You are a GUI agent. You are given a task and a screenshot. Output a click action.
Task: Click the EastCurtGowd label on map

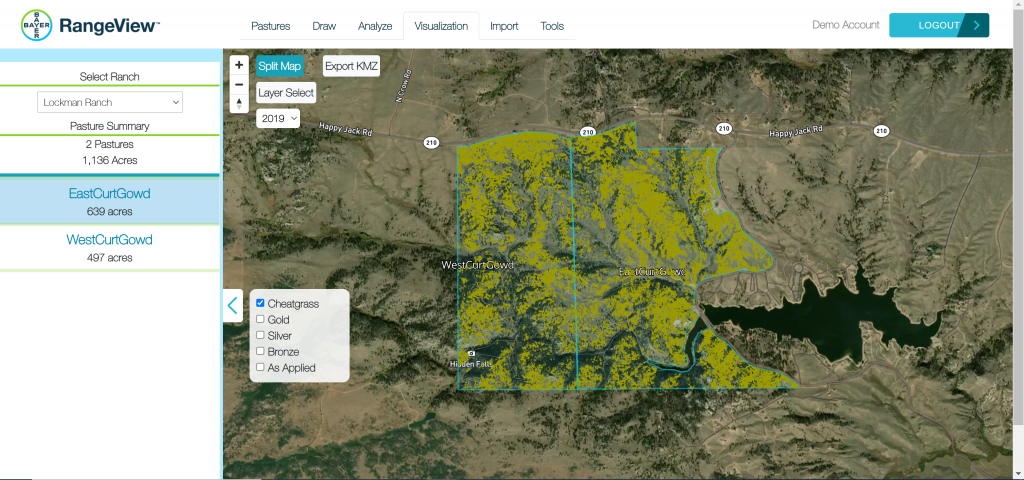pos(651,271)
